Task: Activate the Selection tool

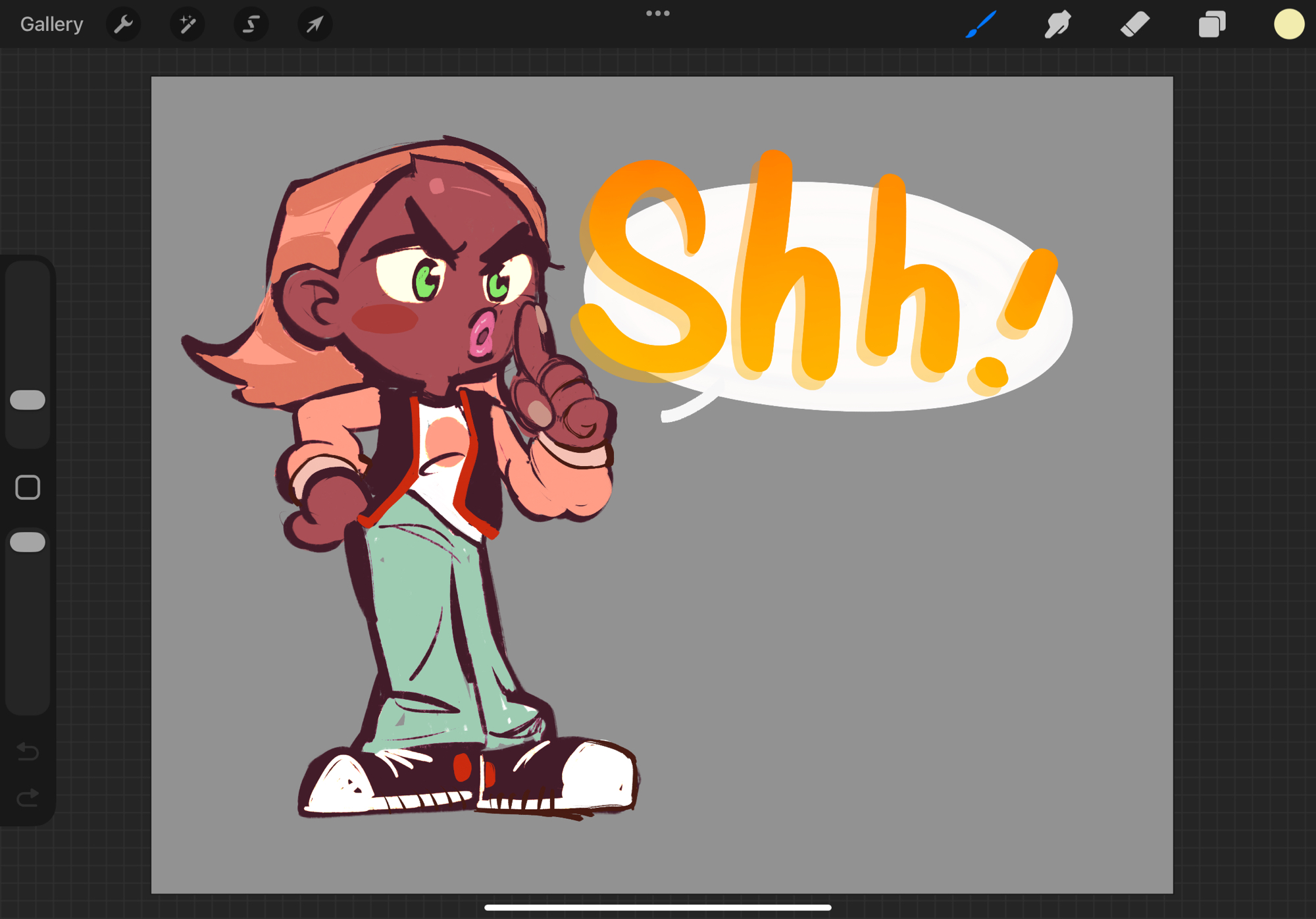Action: point(251,24)
